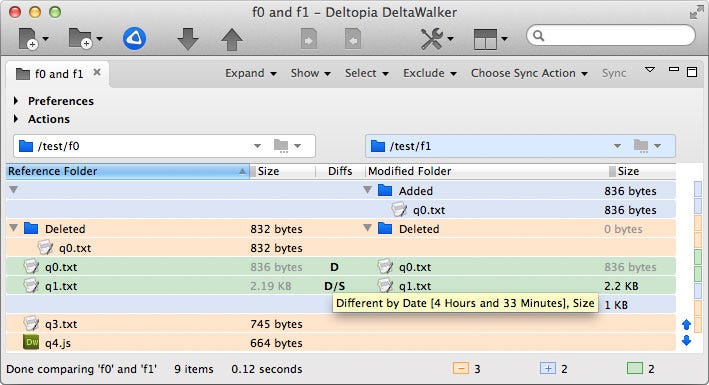The height and width of the screenshot is (385, 709).
Task: Enter full screen with corner arrows icon
Action: [x=696, y=13]
